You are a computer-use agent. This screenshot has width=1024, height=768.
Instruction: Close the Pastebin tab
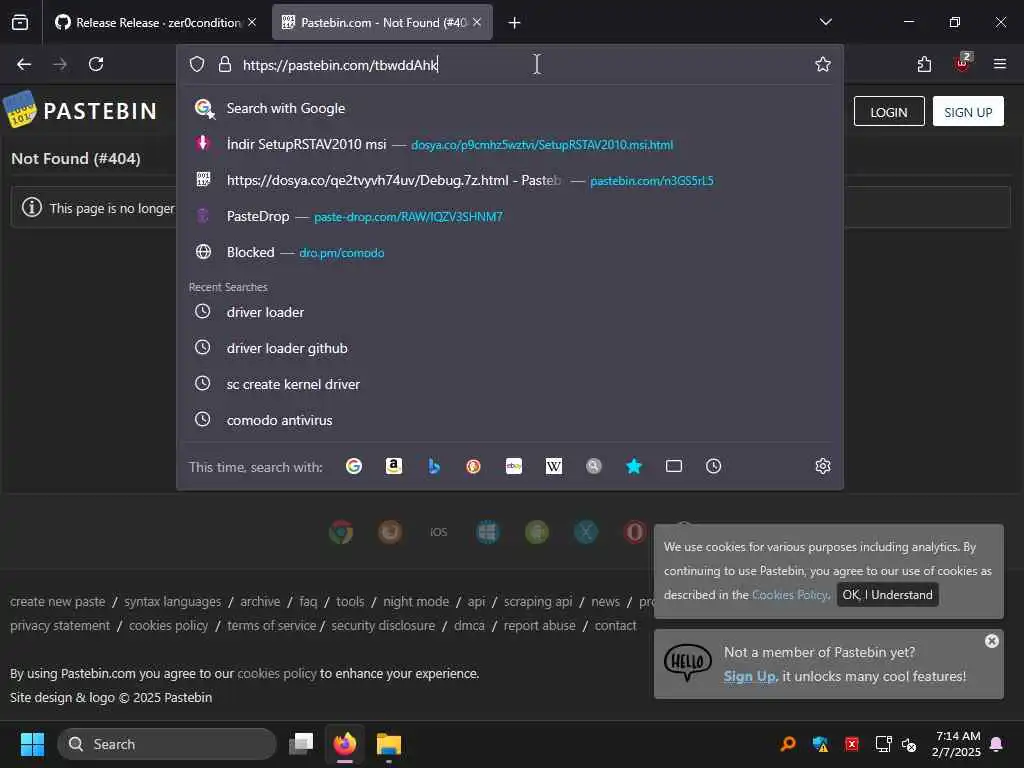pyautogui.click(x=477, y=22)
